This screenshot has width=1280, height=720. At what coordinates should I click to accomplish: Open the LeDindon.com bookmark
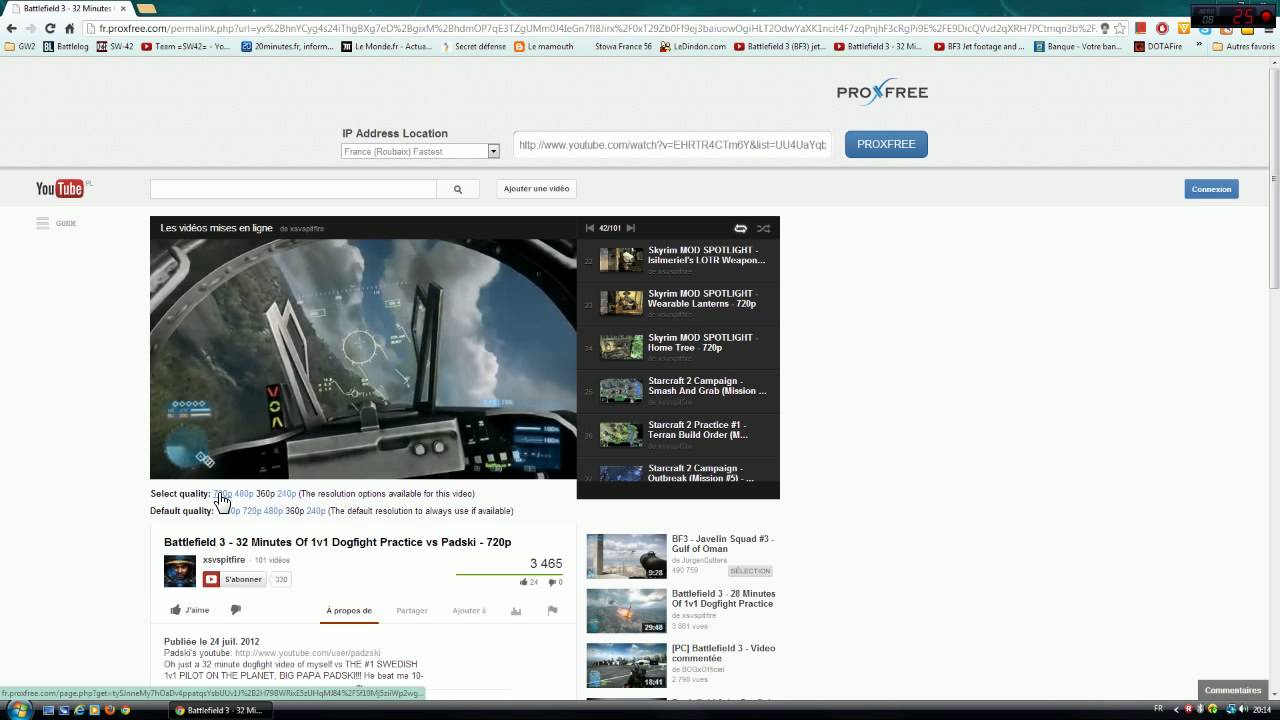[x=693, y=46]
